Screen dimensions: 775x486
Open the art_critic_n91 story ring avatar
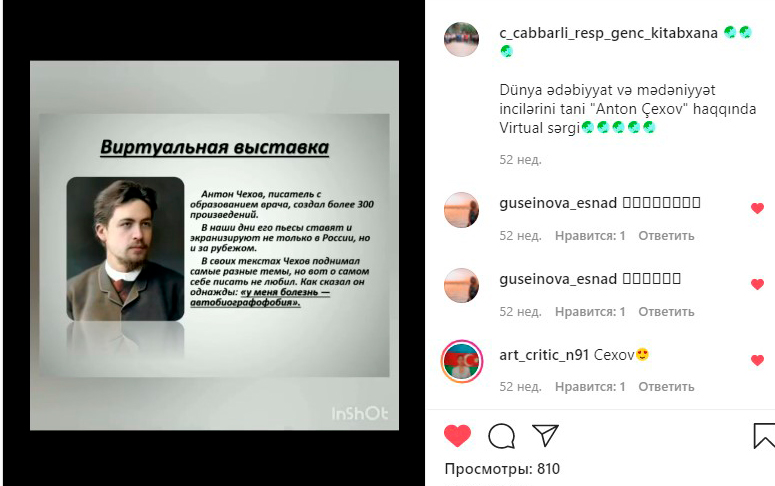click(462, 361)
